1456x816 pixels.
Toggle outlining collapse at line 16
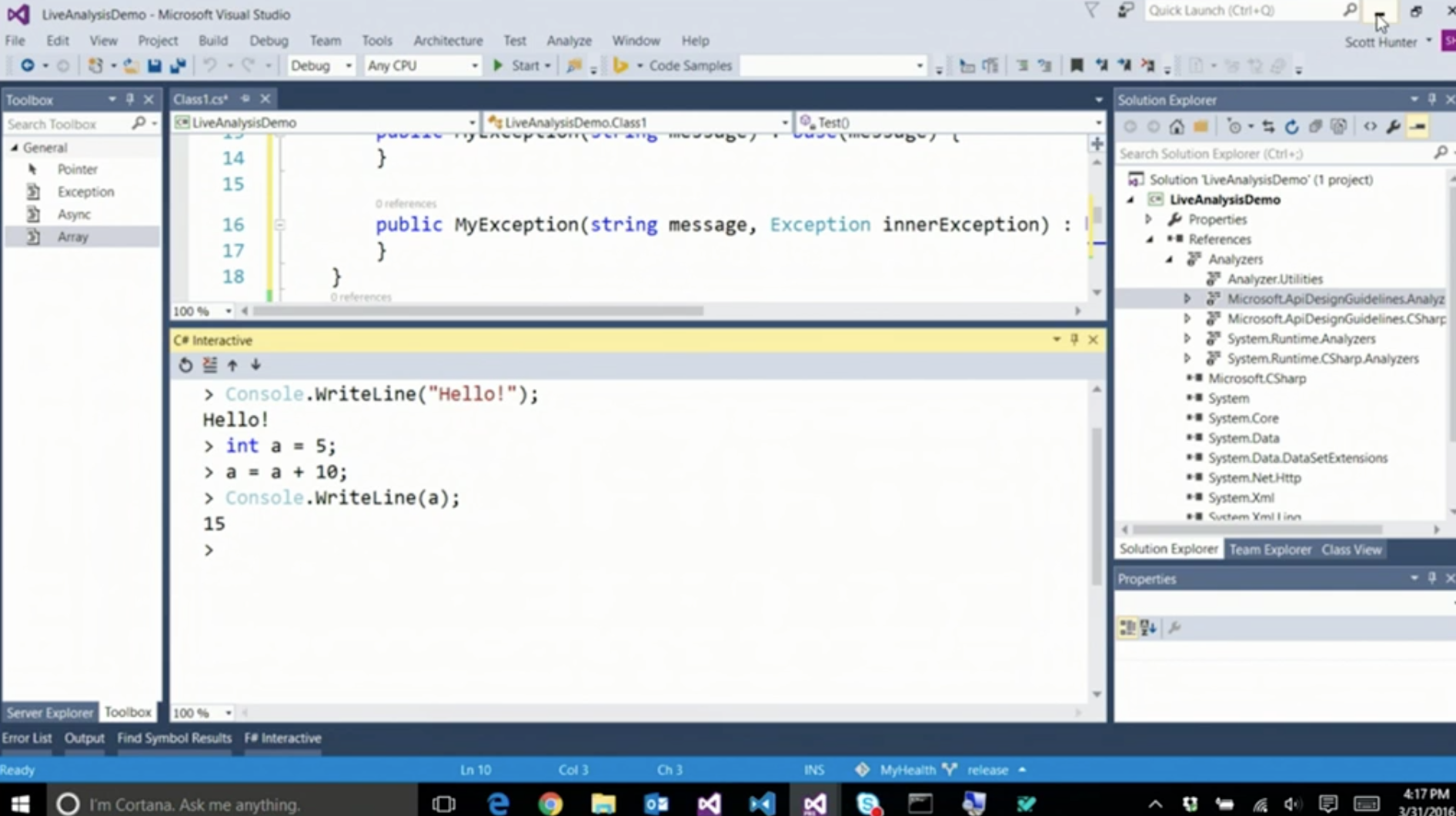point(279,225)
